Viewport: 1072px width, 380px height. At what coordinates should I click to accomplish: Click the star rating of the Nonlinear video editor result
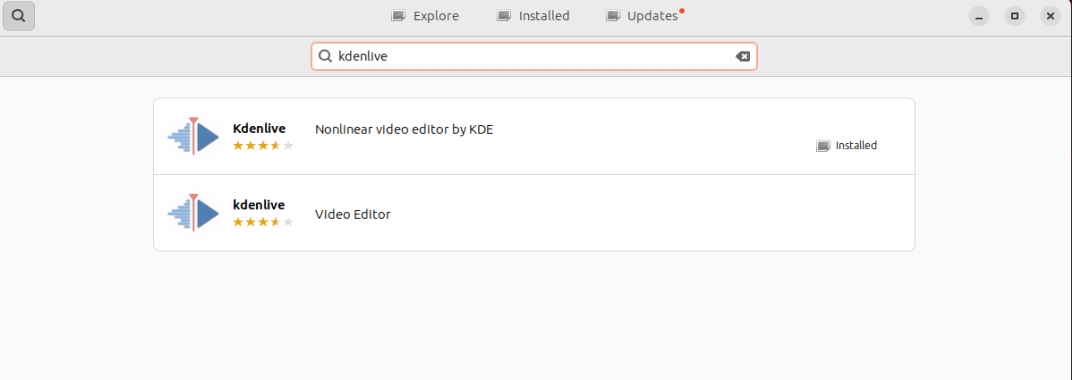click(x=263, y=146)
